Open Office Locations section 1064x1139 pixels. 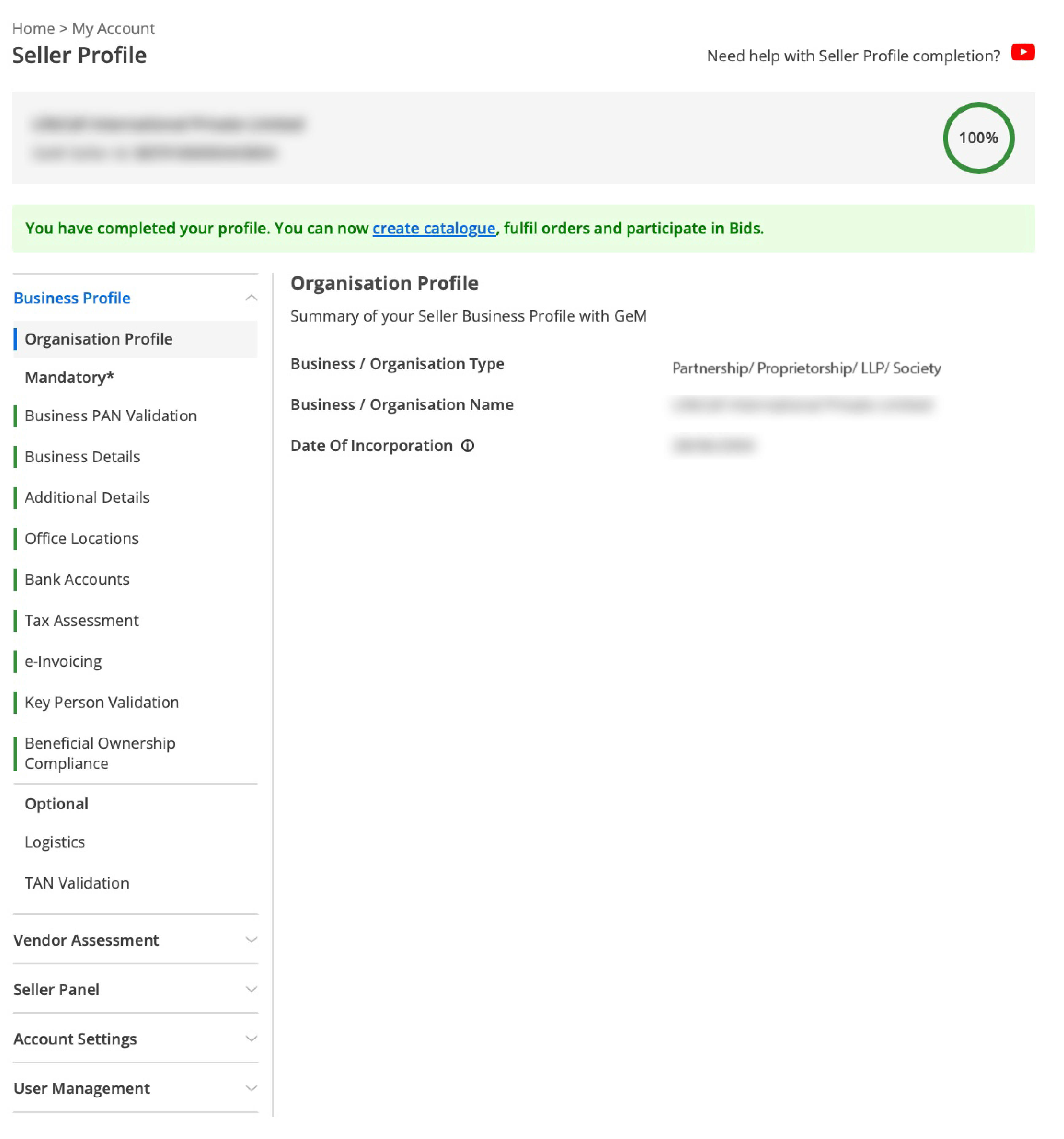tap(81, 539)
